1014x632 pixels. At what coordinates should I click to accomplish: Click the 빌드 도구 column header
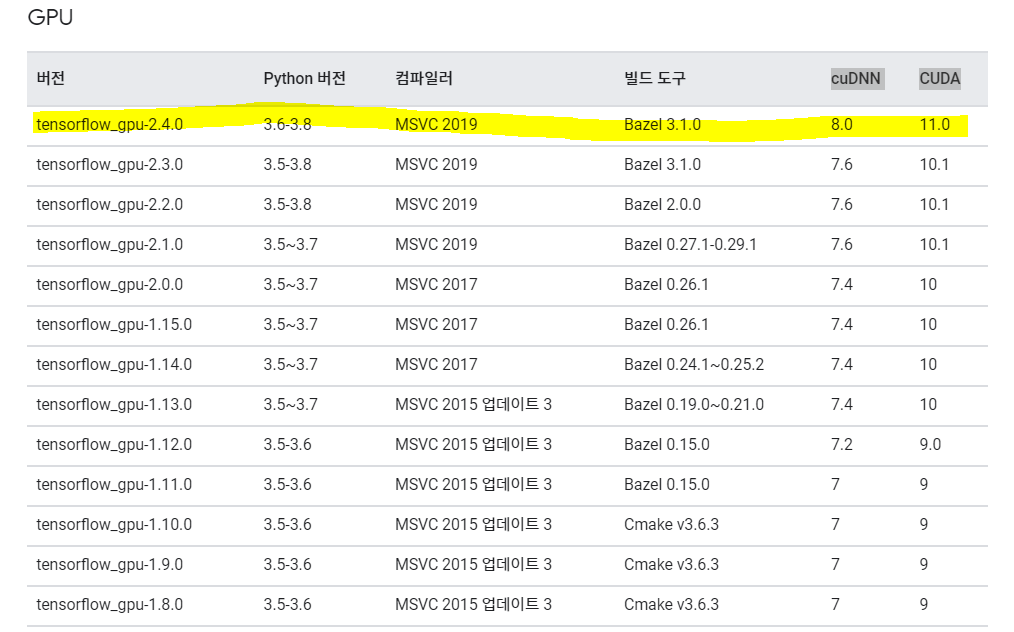click(x=654, y=78)
